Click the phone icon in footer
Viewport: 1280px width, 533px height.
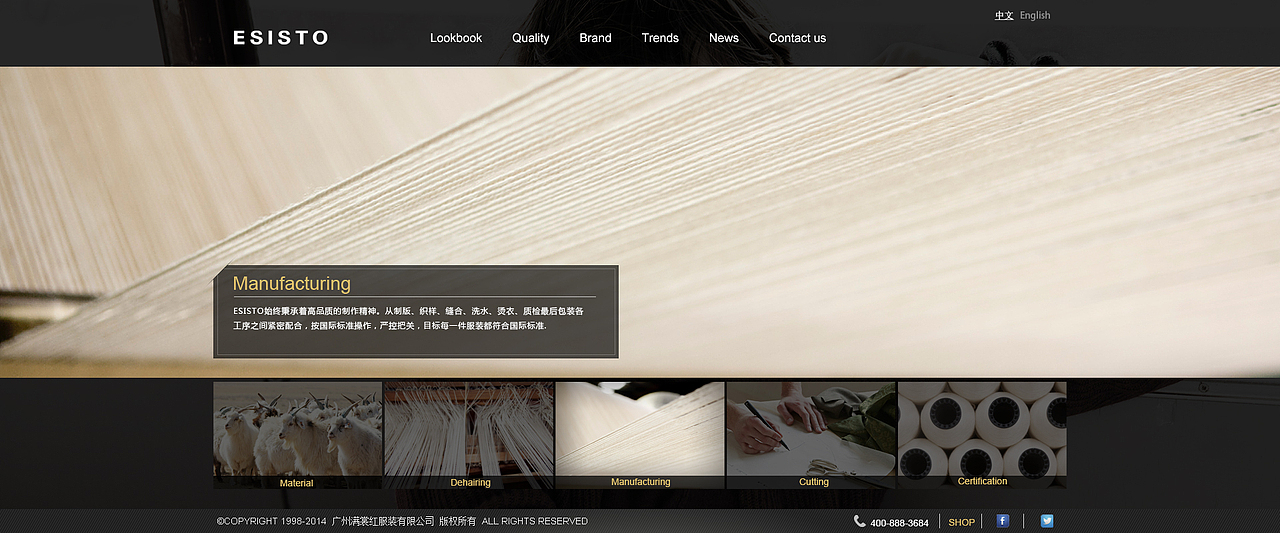[x=860, y=521]
